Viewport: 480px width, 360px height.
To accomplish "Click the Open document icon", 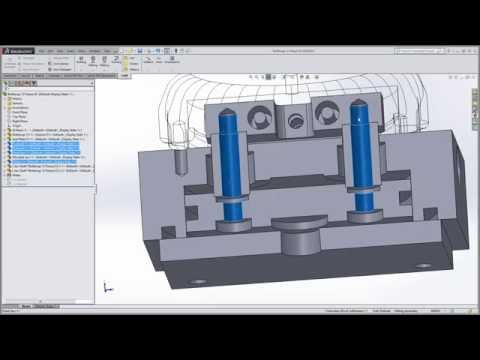I will pyautogui.click(x=131, y=51).
